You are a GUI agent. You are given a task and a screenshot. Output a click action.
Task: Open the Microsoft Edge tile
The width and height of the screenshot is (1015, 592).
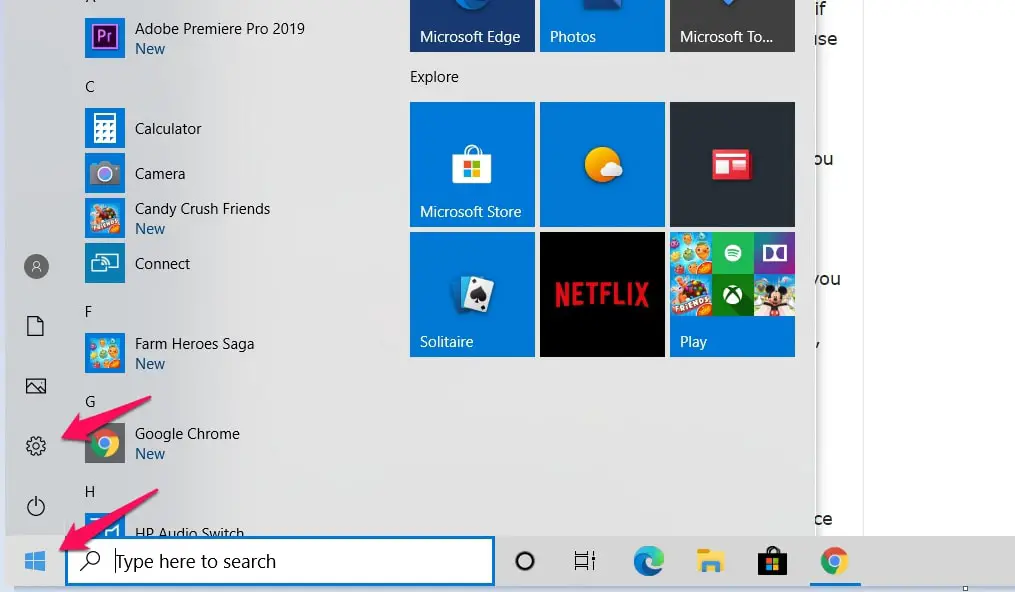tap(473, 26)
